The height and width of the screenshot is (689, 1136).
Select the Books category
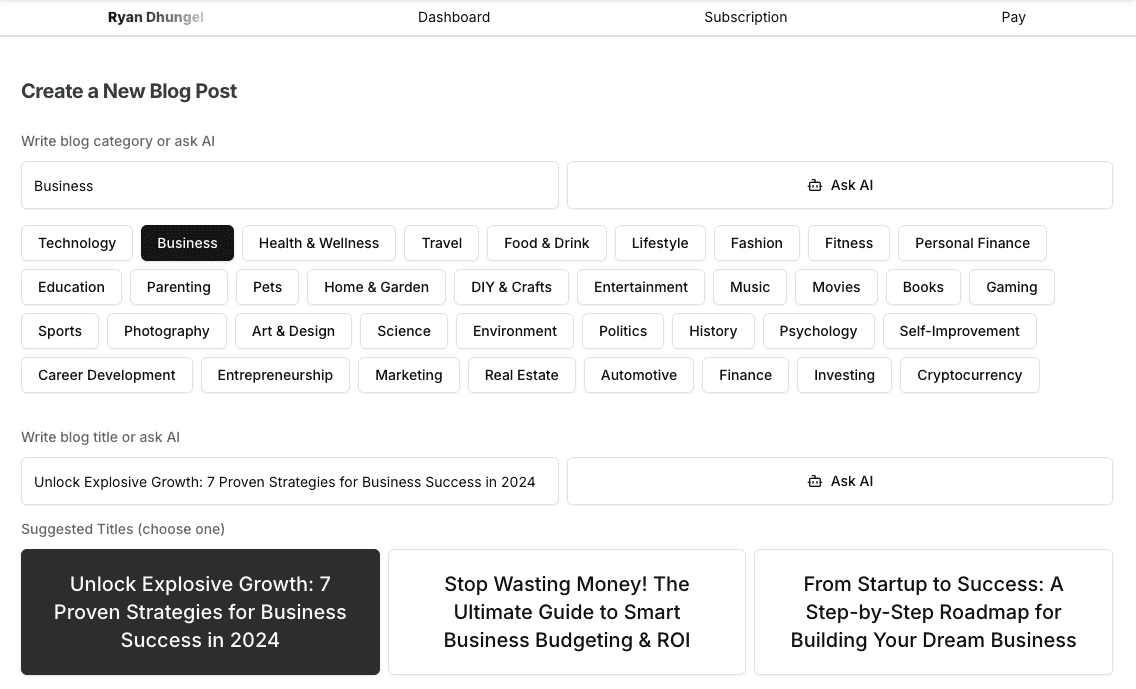pyautogui.click(x=923, y=288)
